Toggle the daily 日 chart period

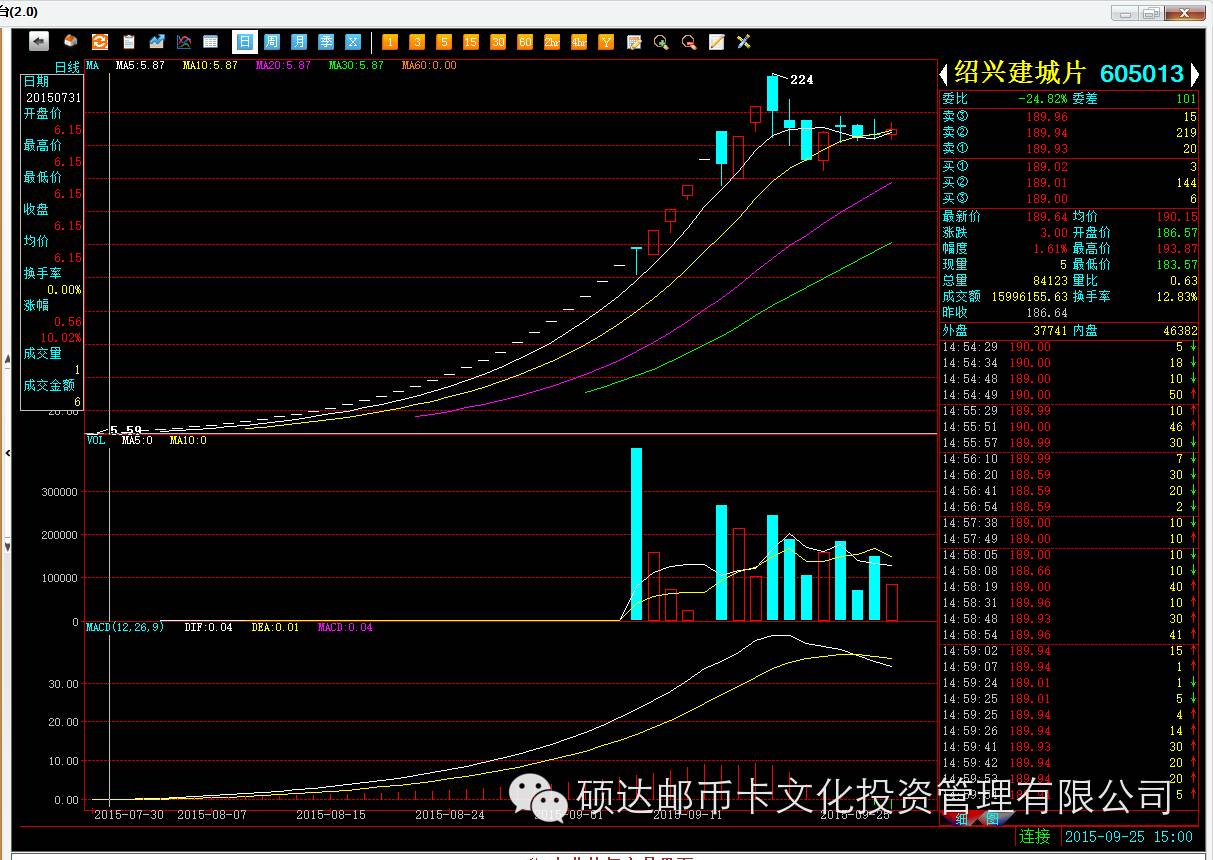point(244,42)
